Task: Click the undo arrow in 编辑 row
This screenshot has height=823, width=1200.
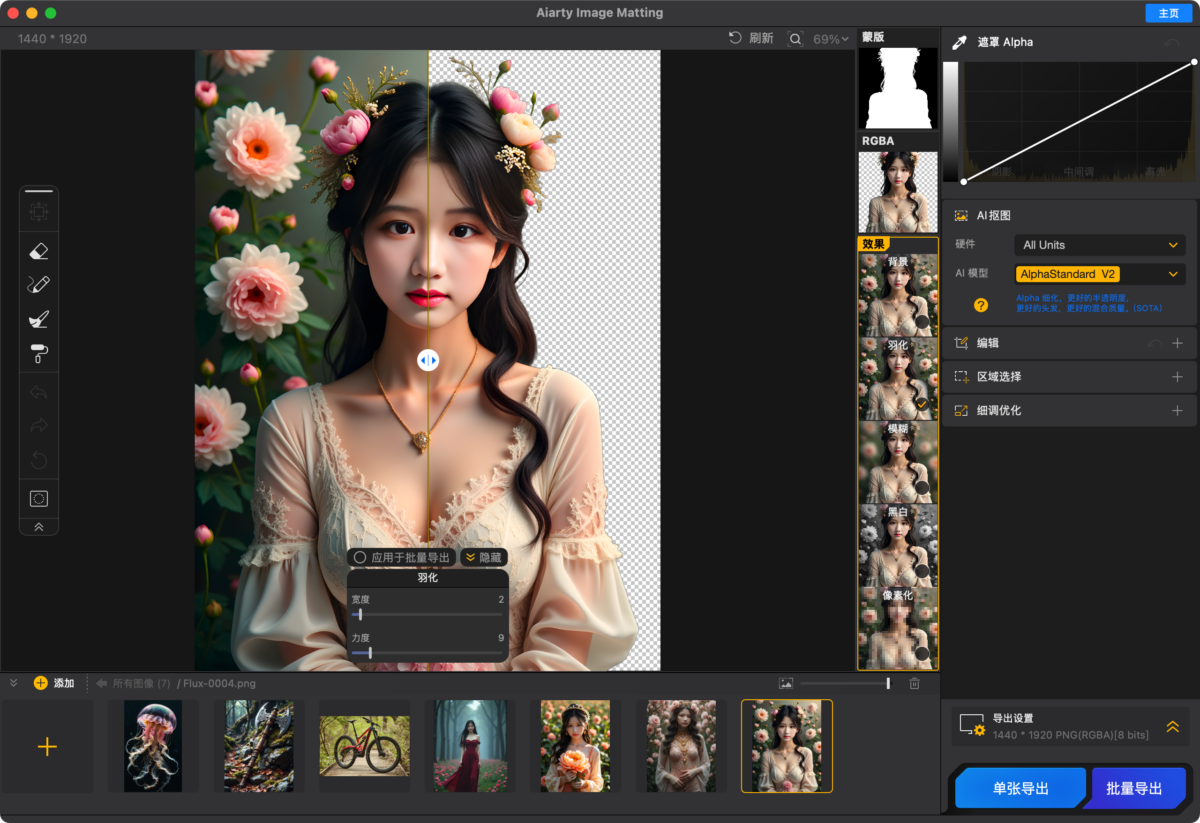Action: pyautogui.click(x=1155, y=343)
